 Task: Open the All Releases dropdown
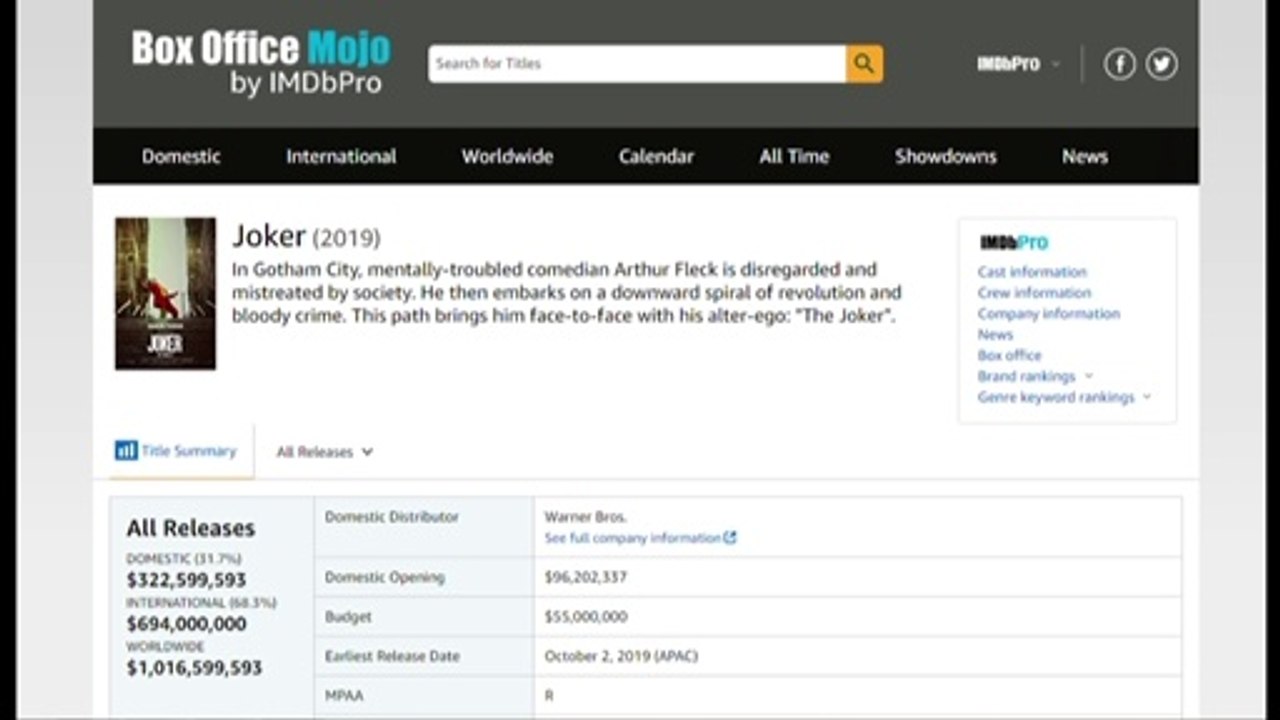pyautogui.click(x=325, y=452)
